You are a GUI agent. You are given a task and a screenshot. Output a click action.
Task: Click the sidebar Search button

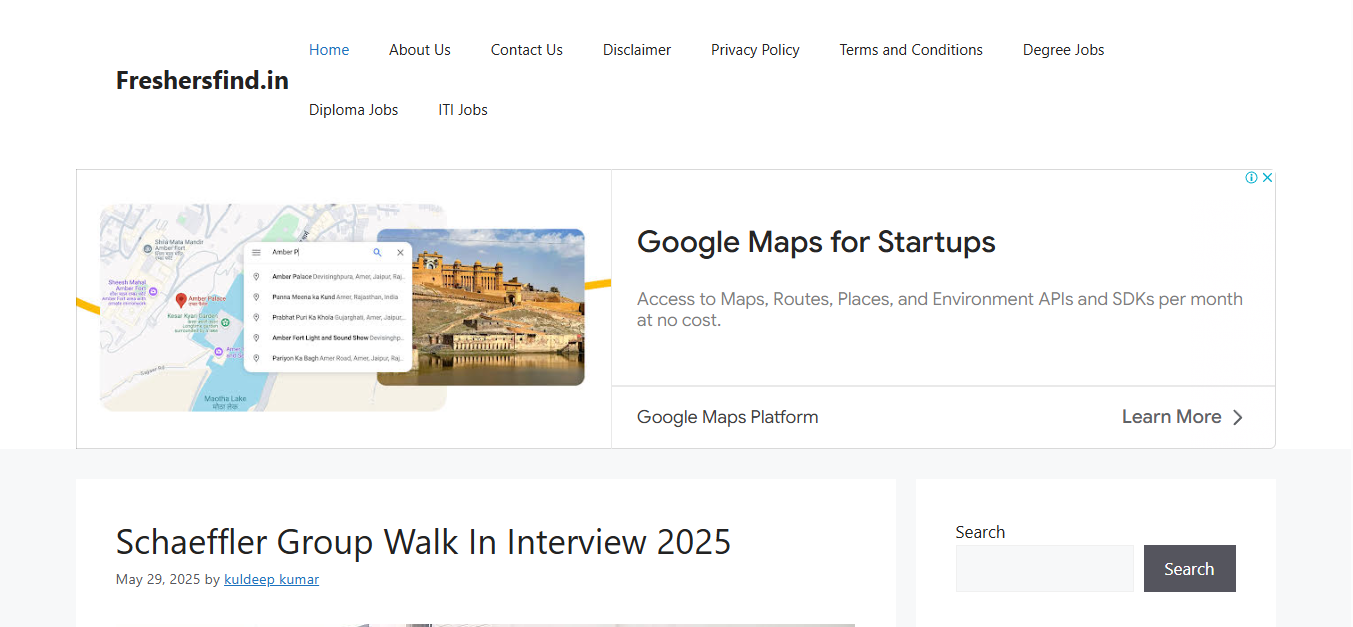coord(1190,569)
